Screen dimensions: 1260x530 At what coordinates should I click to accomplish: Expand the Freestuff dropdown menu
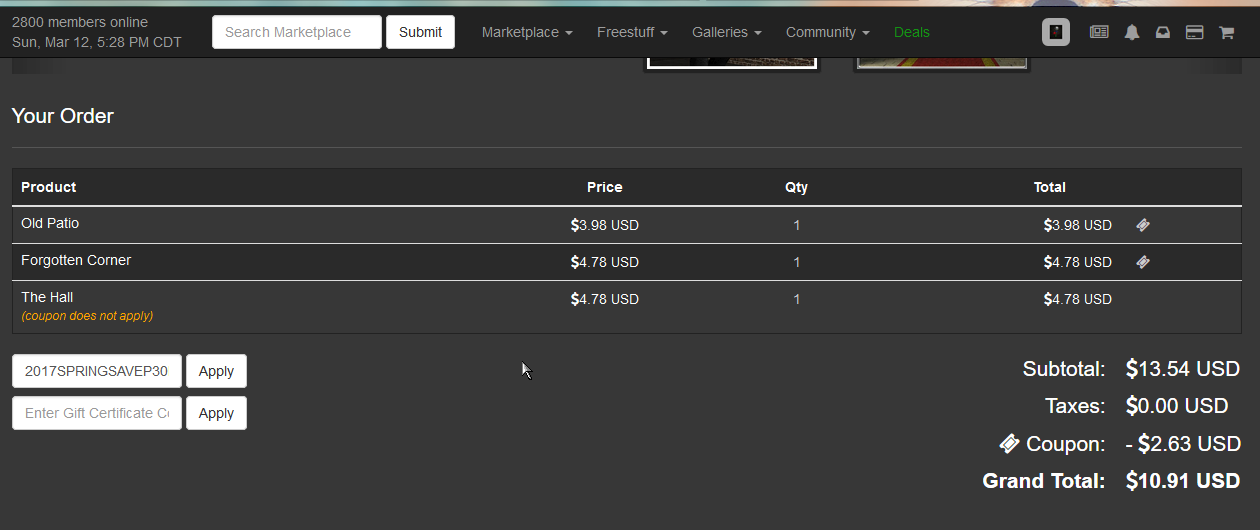coord(632,32)
